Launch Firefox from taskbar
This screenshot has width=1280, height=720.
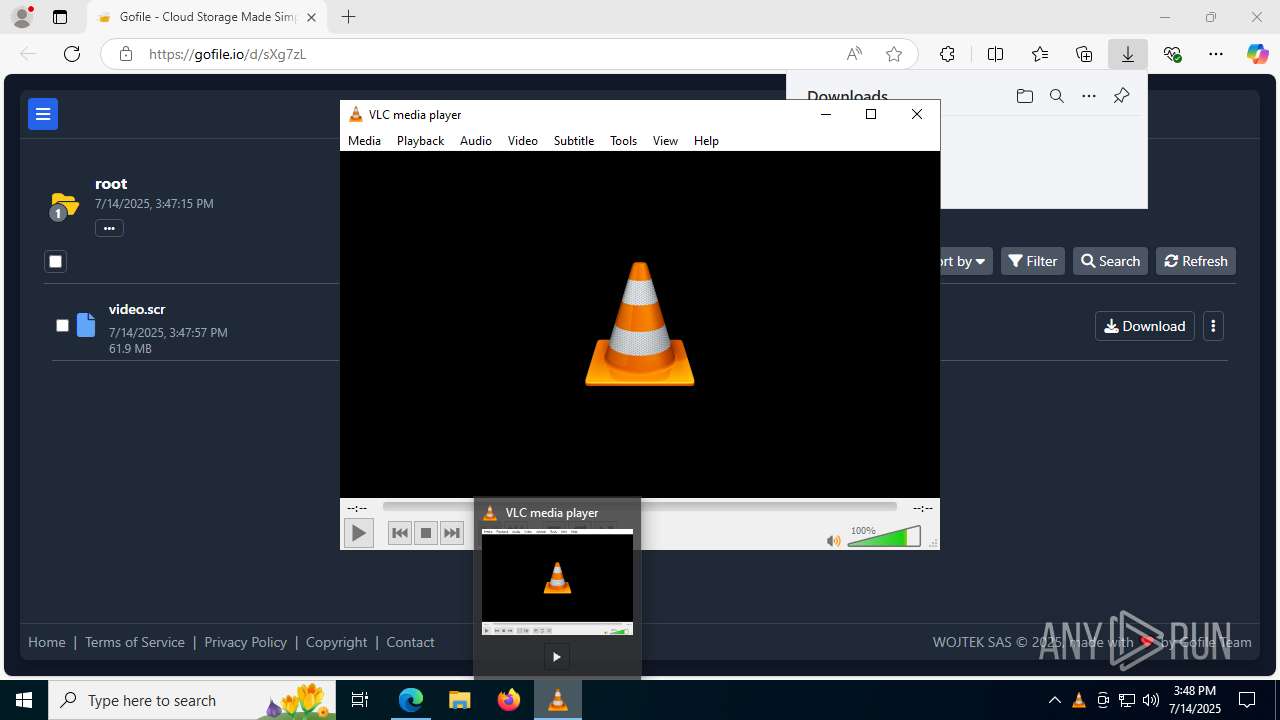pos(509,700)
